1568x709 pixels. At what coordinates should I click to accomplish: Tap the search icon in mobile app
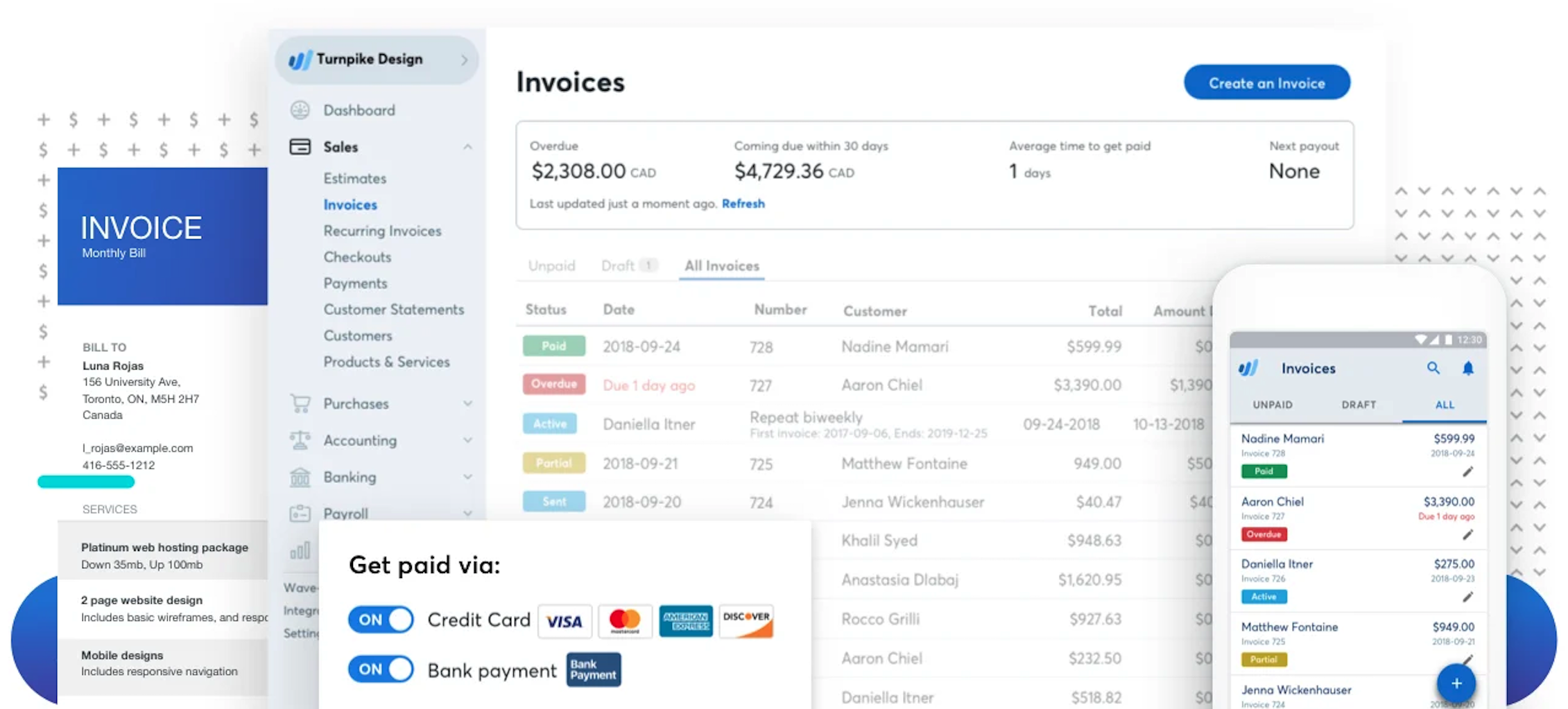pyautogui.click(x=1433, y=368)
